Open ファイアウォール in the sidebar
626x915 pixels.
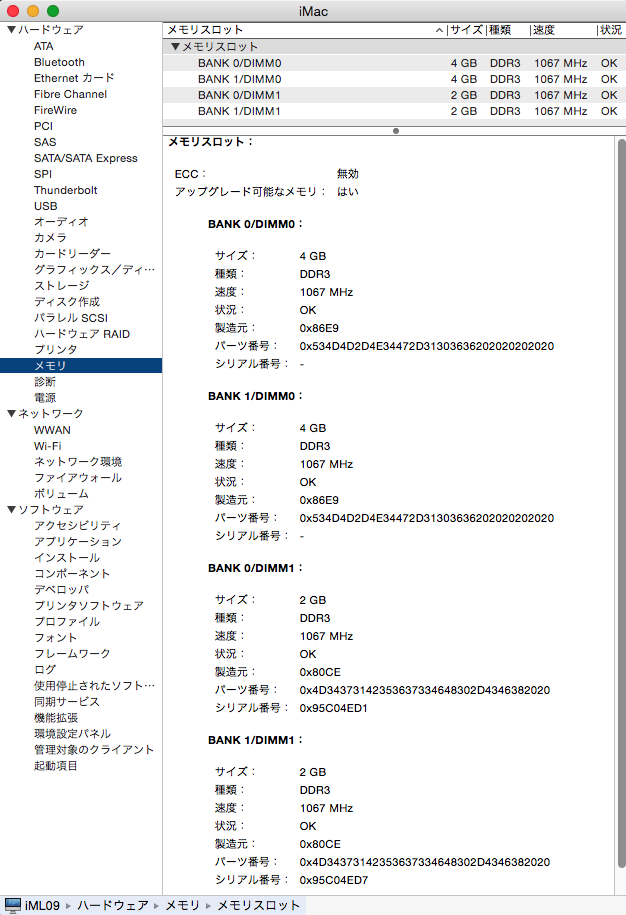78,478
